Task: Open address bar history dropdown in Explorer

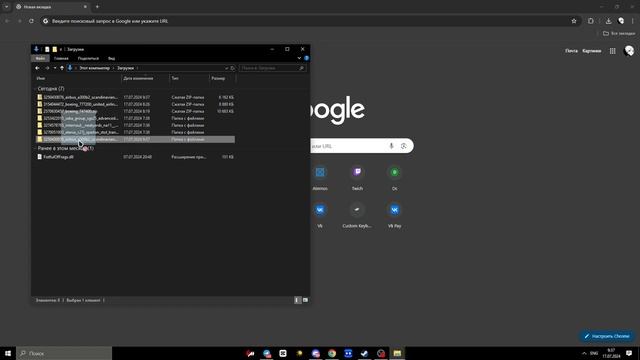Action: [x=227, y=68]
